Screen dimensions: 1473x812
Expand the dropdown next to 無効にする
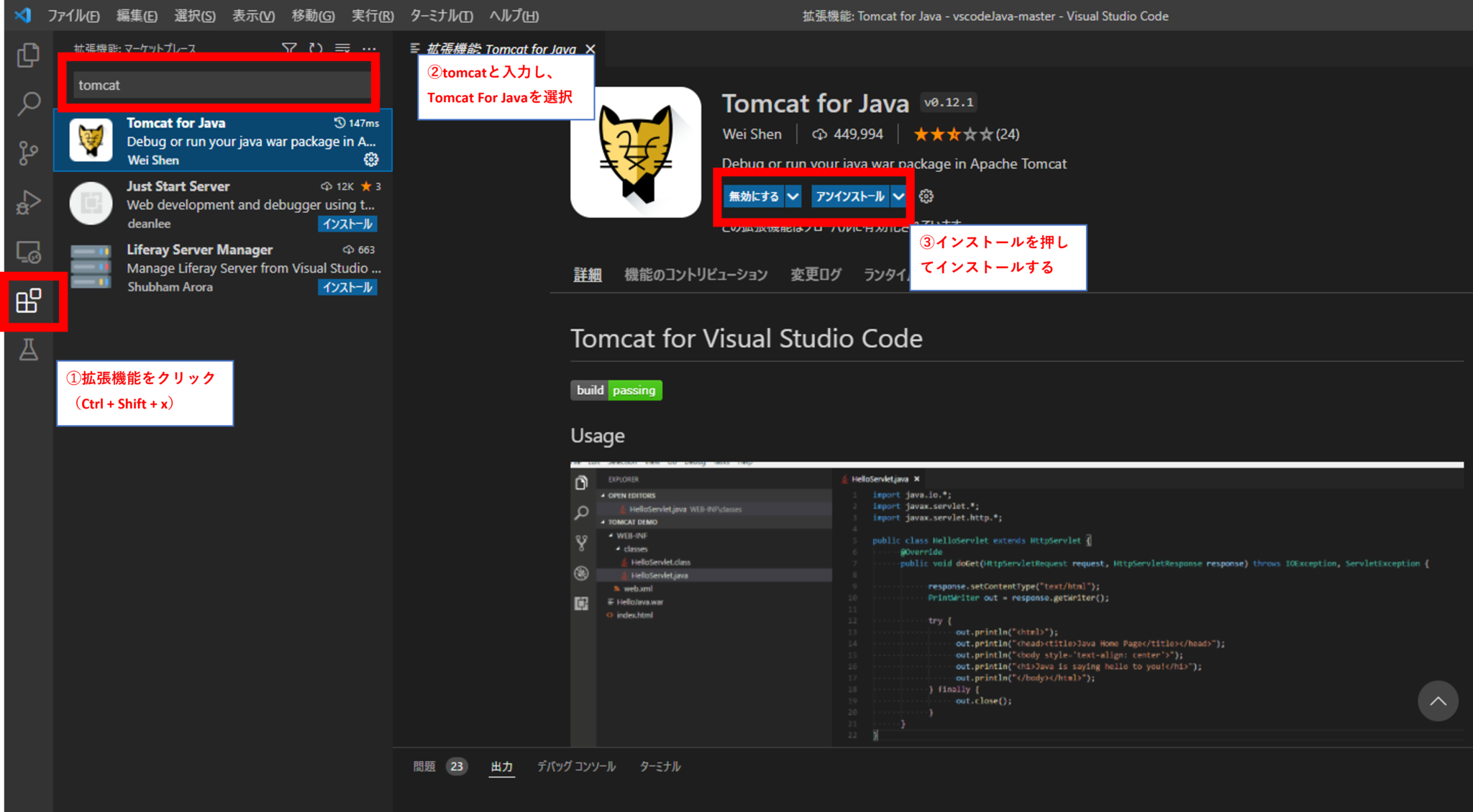(x=793, y=196)
